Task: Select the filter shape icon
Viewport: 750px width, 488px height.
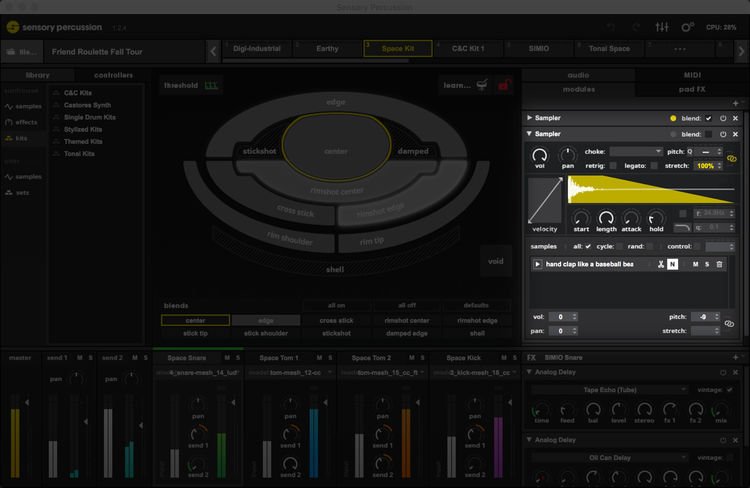Action: coord(682,228)
